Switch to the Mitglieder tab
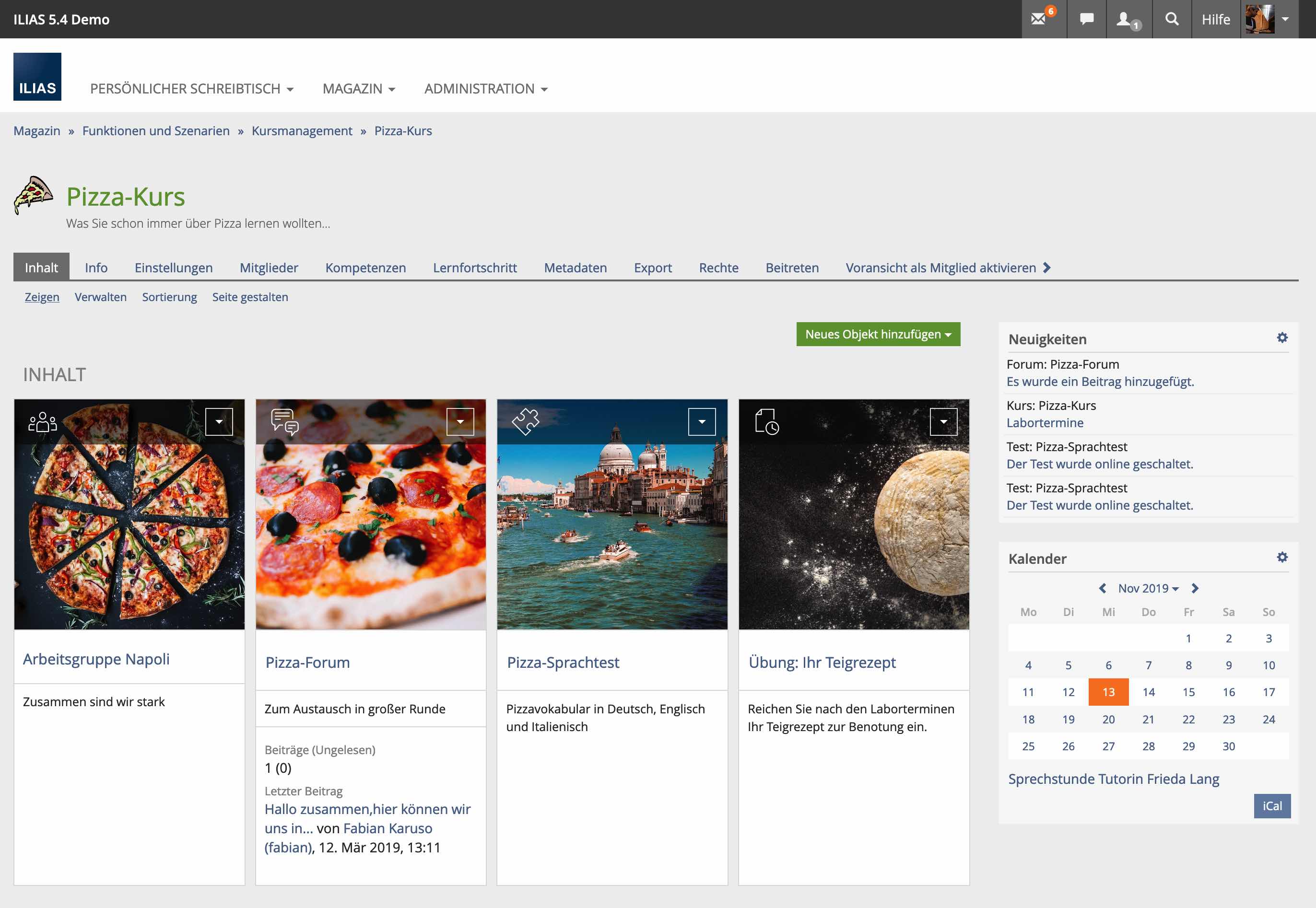The width and height of the screenshot is (1316, 908). click(269, 268)
